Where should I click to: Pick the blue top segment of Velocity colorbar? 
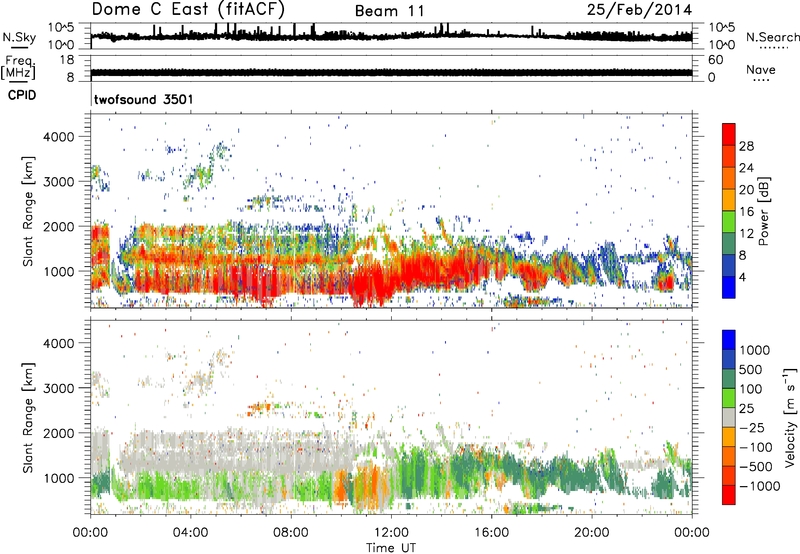tap(729, 340)
